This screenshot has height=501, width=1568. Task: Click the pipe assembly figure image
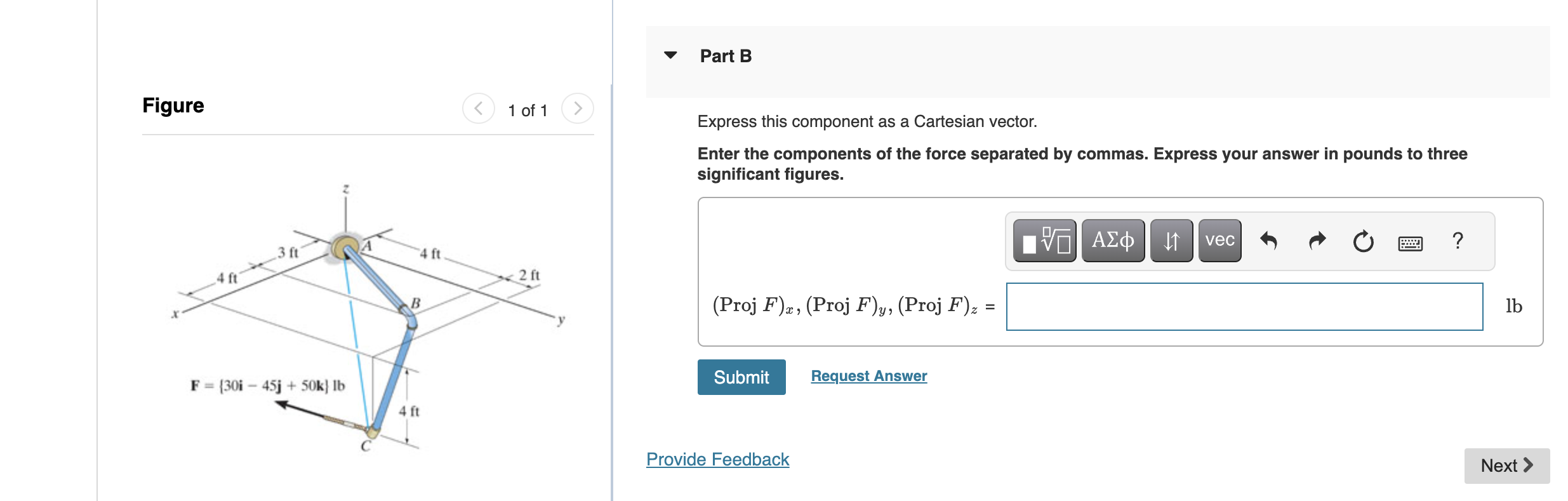click(368, 317)
